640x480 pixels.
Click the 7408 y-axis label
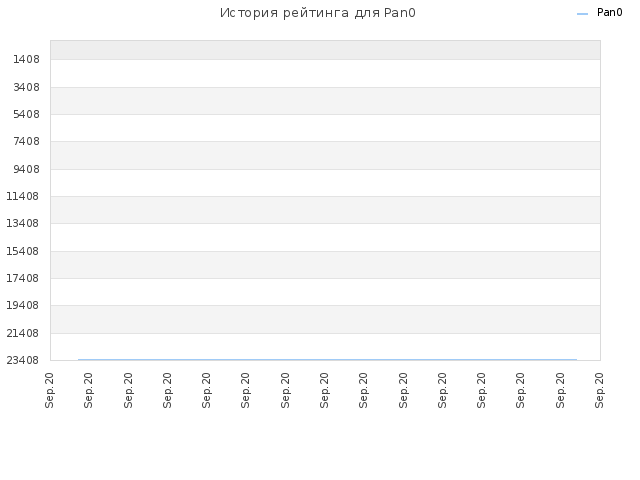[x=27, y=142]
